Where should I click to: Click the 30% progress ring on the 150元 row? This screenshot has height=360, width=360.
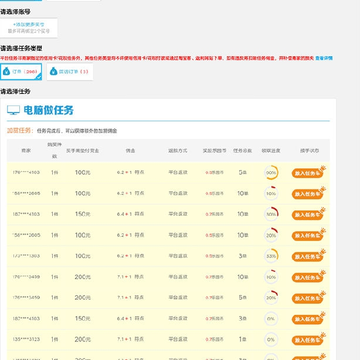tap(271, 214)
